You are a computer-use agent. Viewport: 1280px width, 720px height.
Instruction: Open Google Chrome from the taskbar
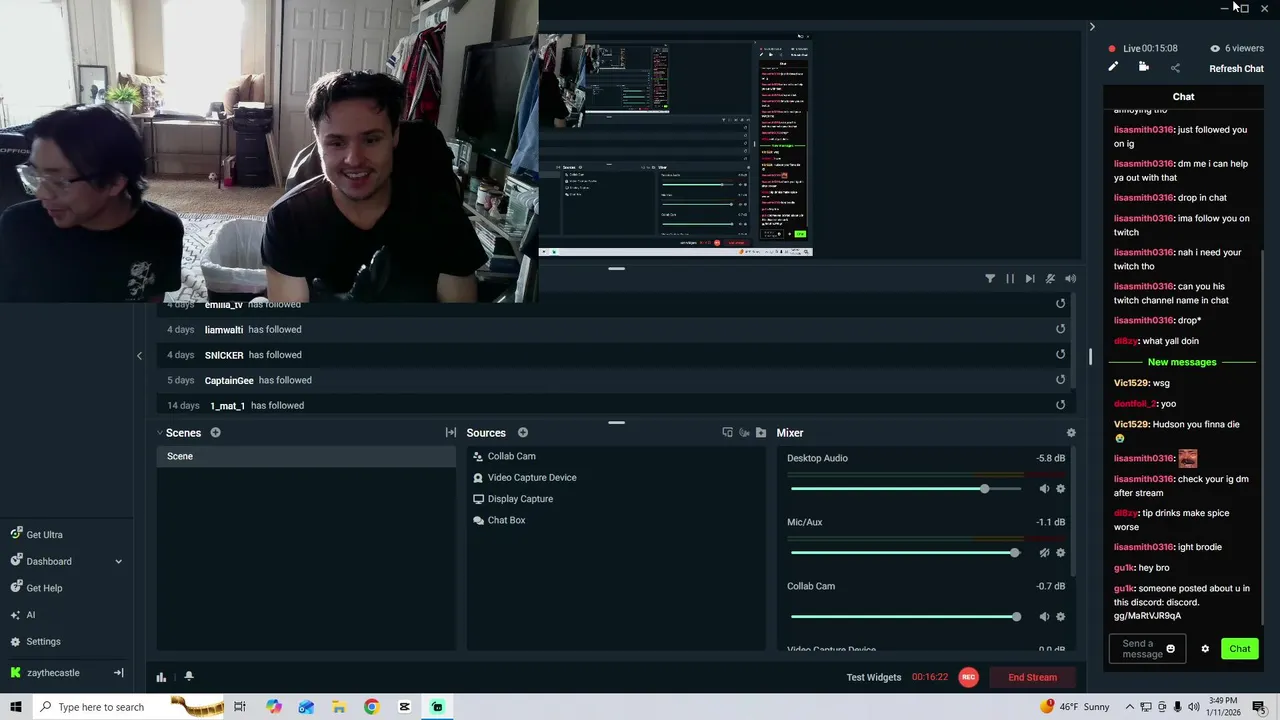click(371, 707)
